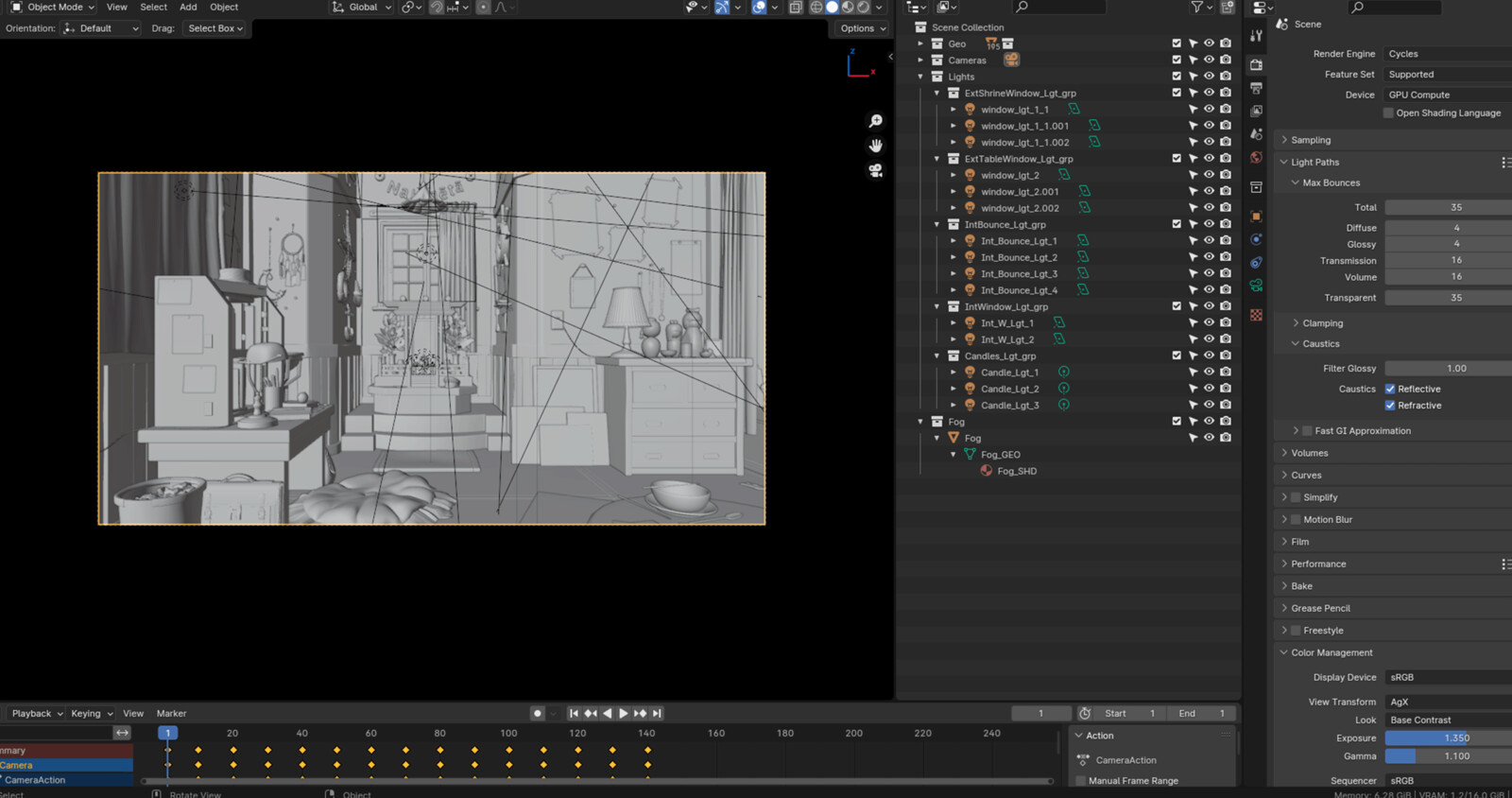Screen dimensions: 1512x798
Task: Toggle X-ray view icon
Action: [x=796, y=7]
